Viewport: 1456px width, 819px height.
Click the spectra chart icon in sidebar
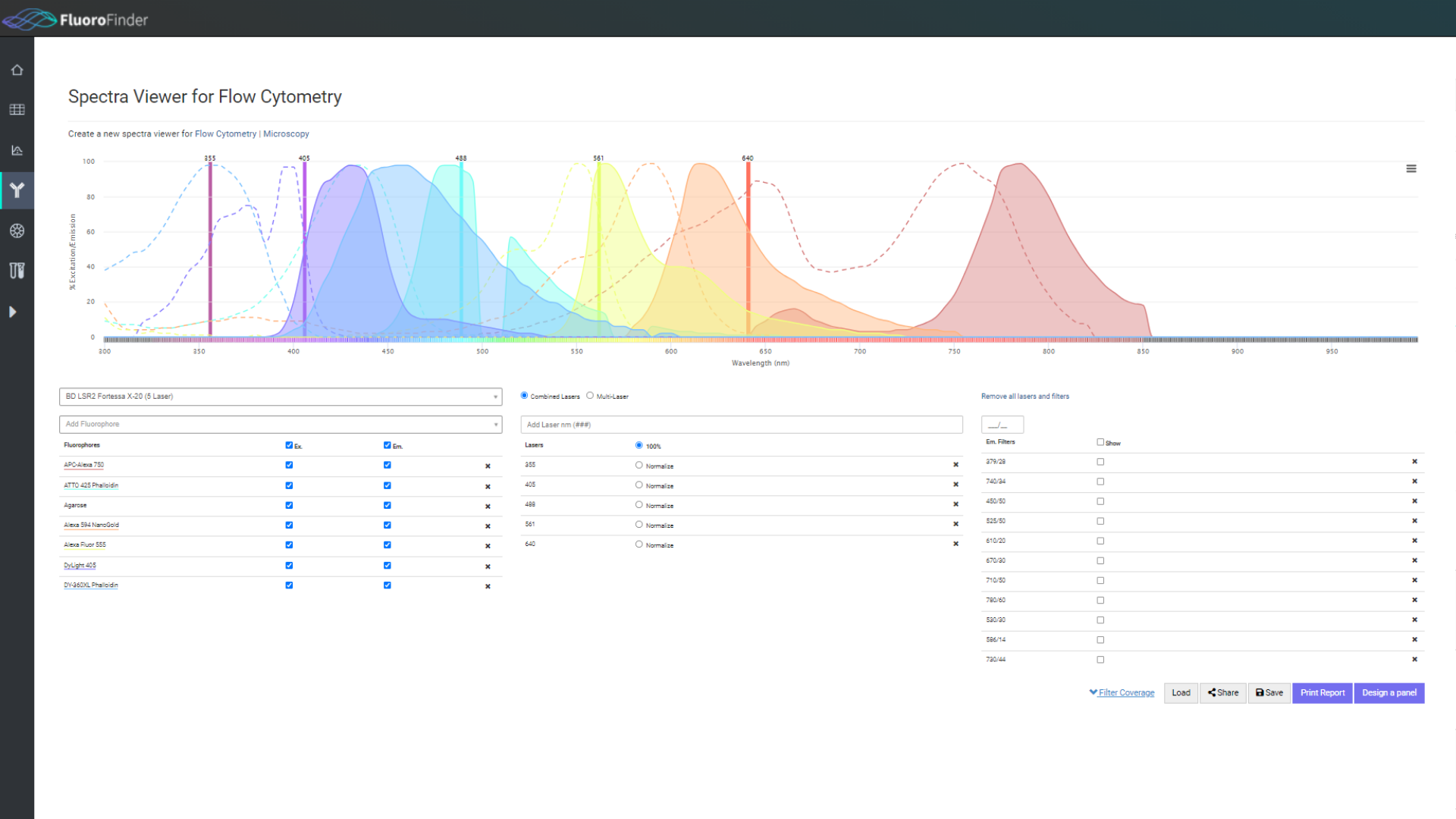(x=17, y=150)
